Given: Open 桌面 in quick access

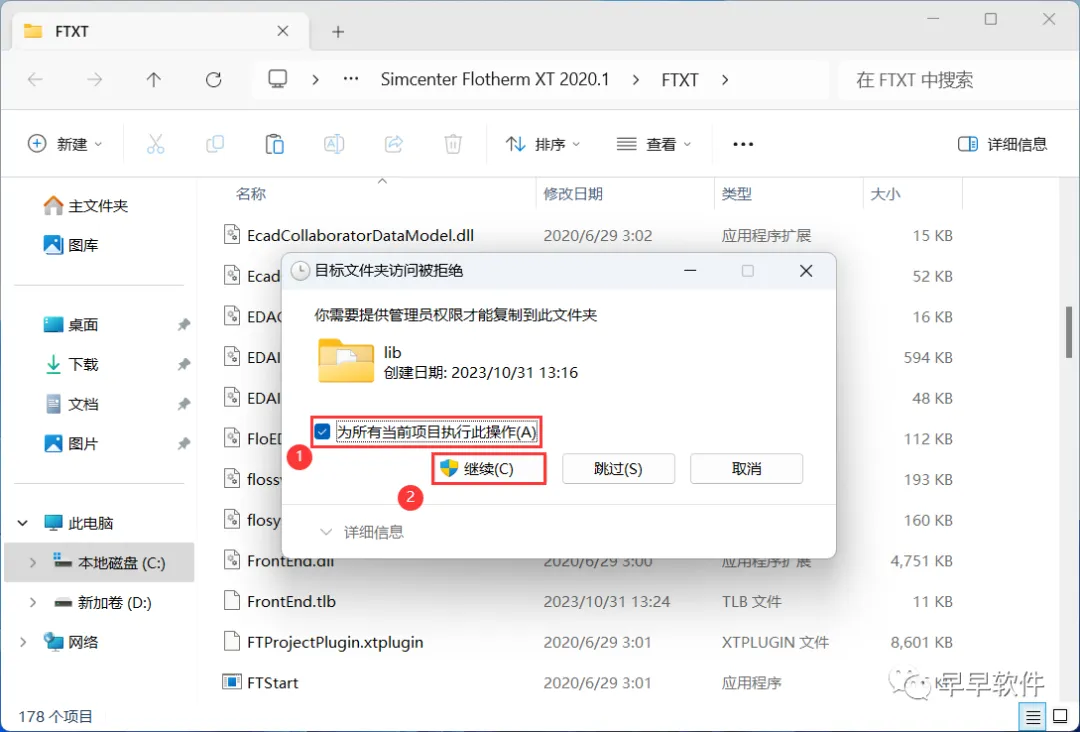Looking at the screenshot, I should [x=72, y=324].
